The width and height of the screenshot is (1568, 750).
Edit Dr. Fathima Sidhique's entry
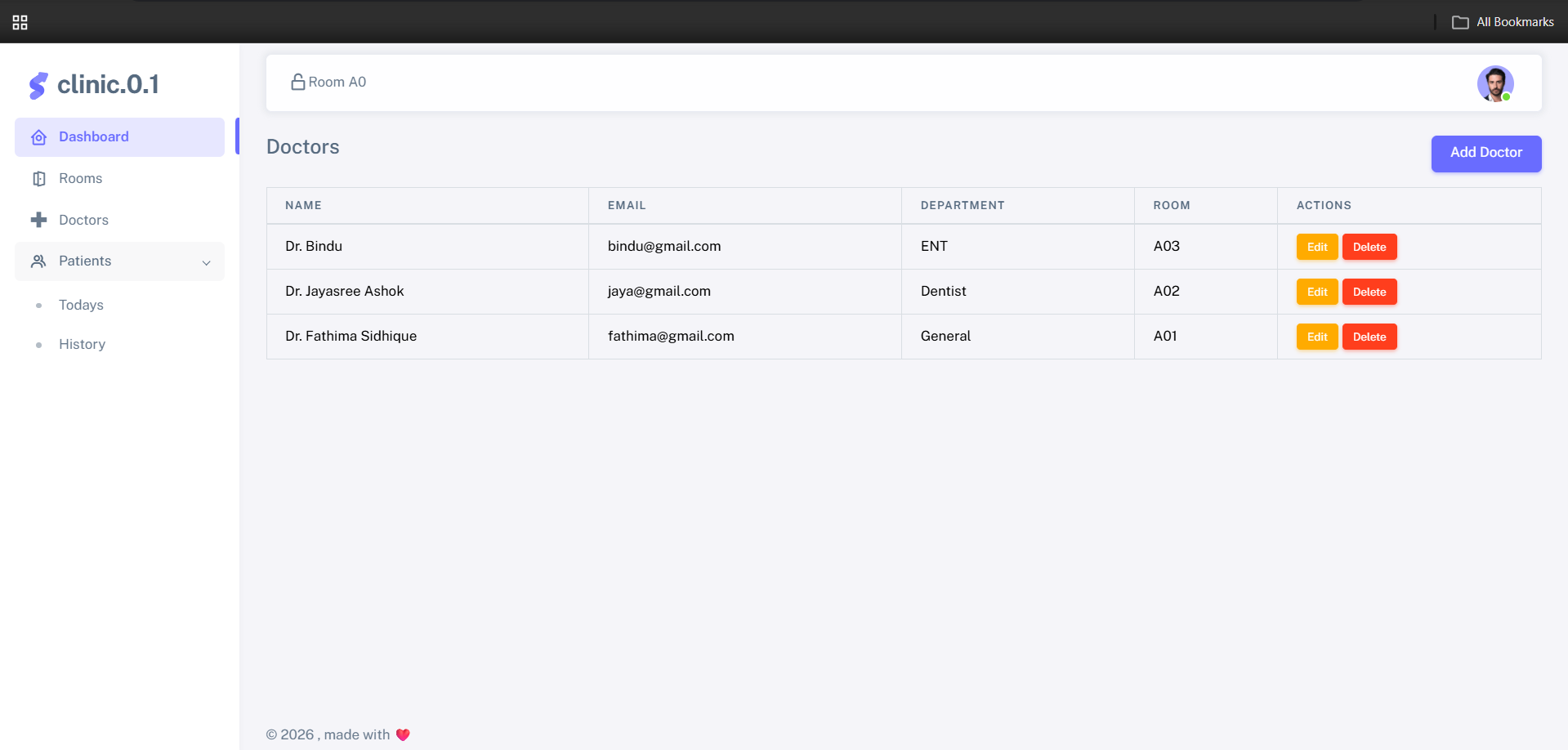point(1316,337)
